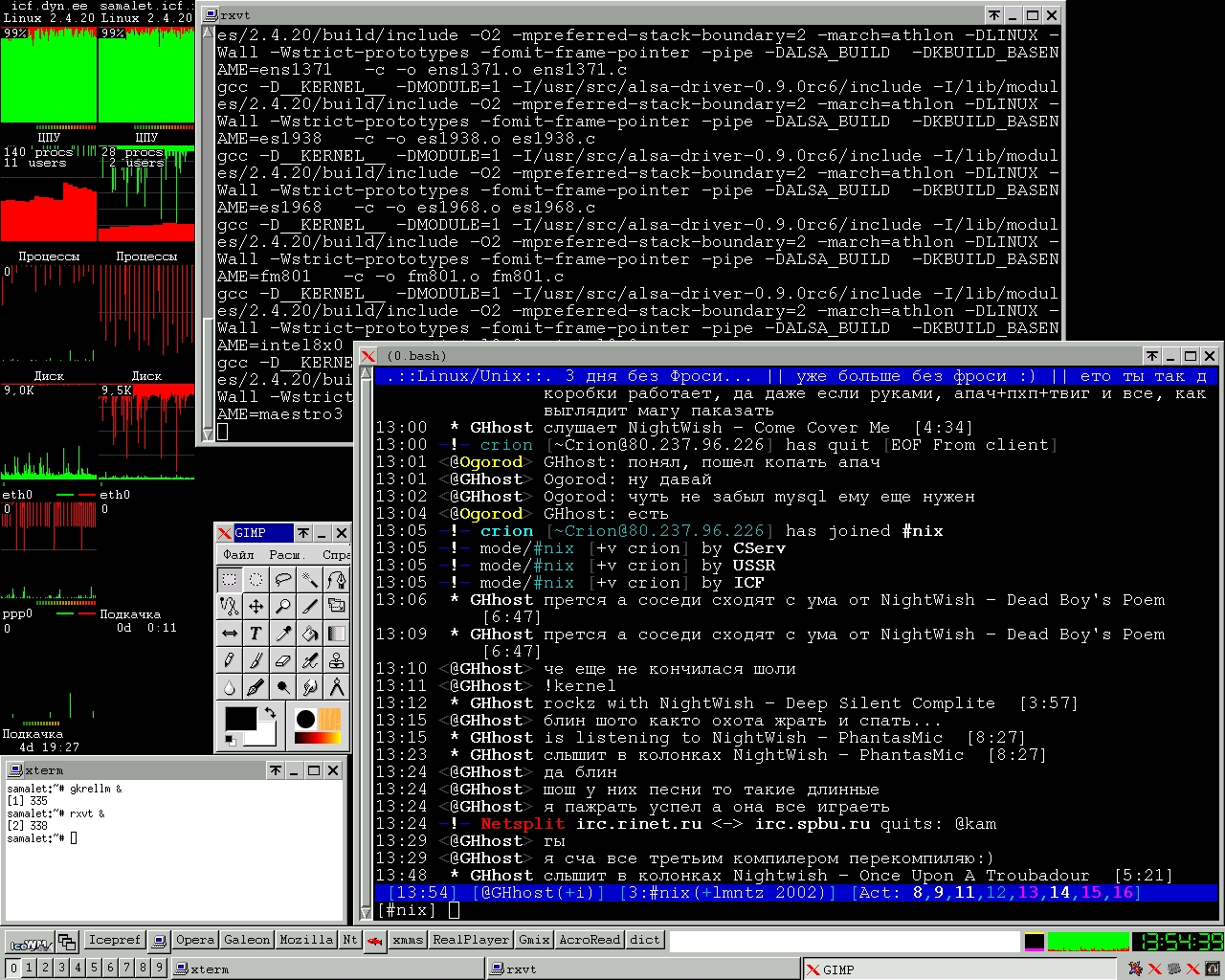Switch to workspace 0
This screenshot has width=1225, height=980.
pos(13,969)
